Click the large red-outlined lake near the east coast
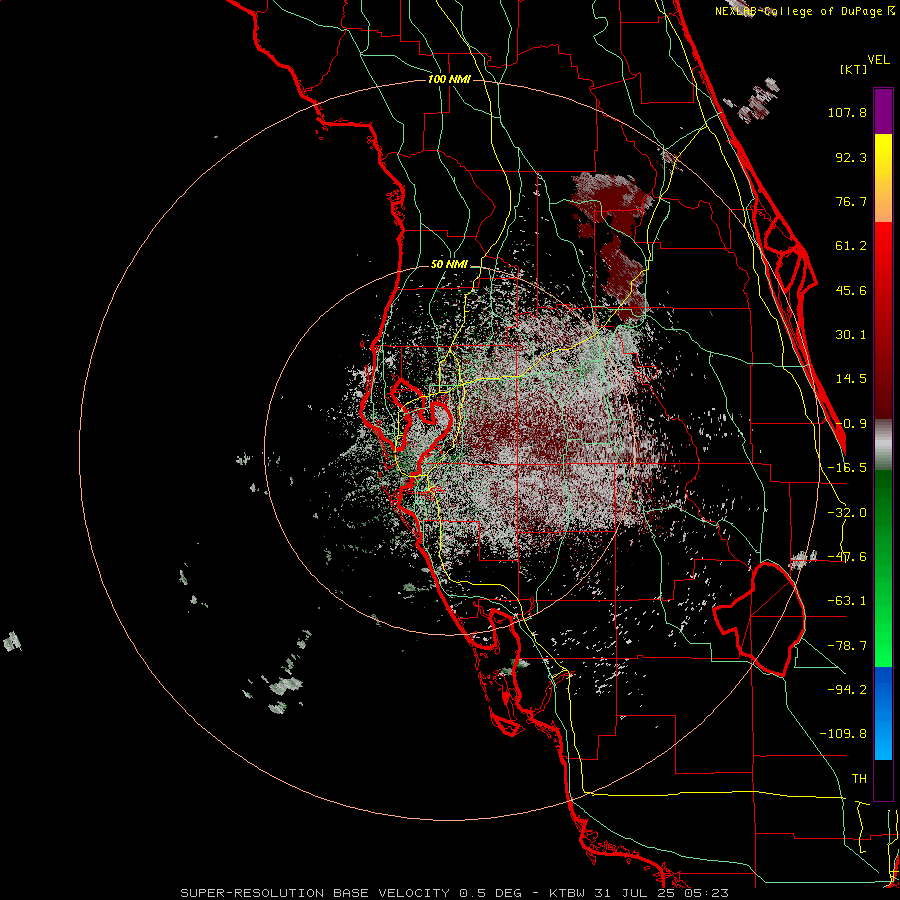Image resolution: width=900 pixels, height=900 pixels. [x=761, y=619]
